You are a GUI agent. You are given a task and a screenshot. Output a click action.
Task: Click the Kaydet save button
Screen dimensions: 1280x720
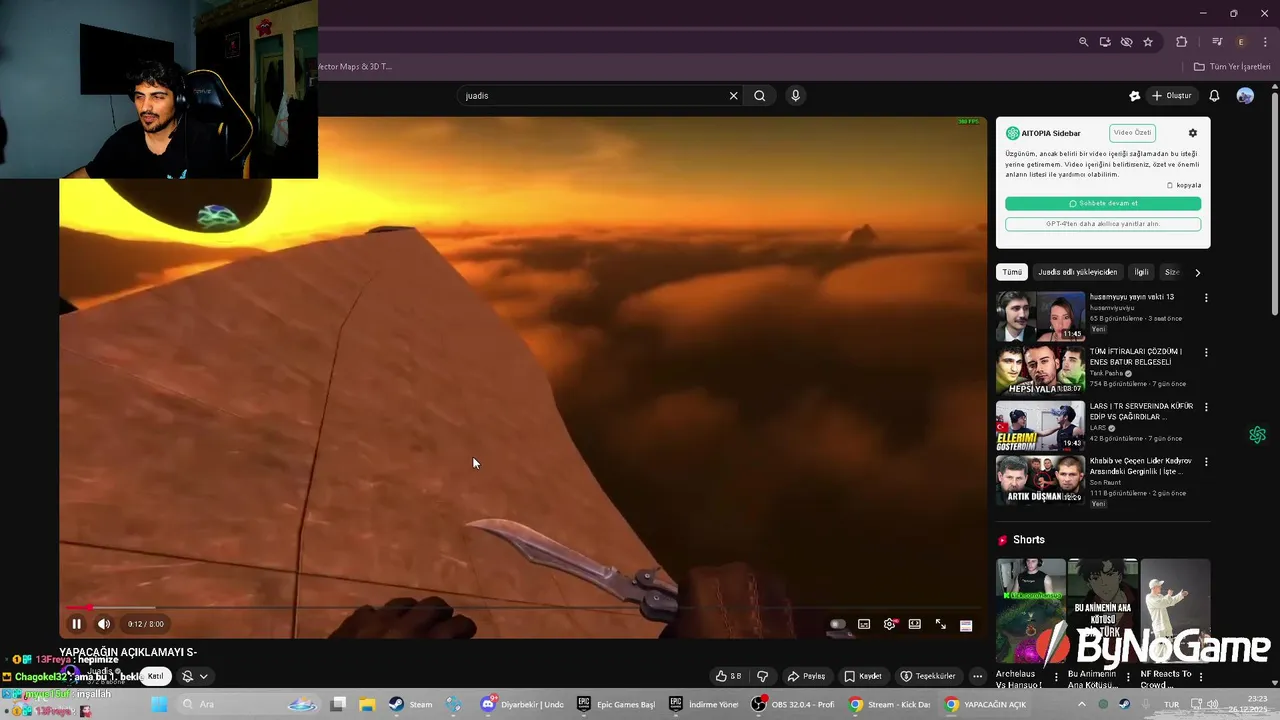pos(863,676)
